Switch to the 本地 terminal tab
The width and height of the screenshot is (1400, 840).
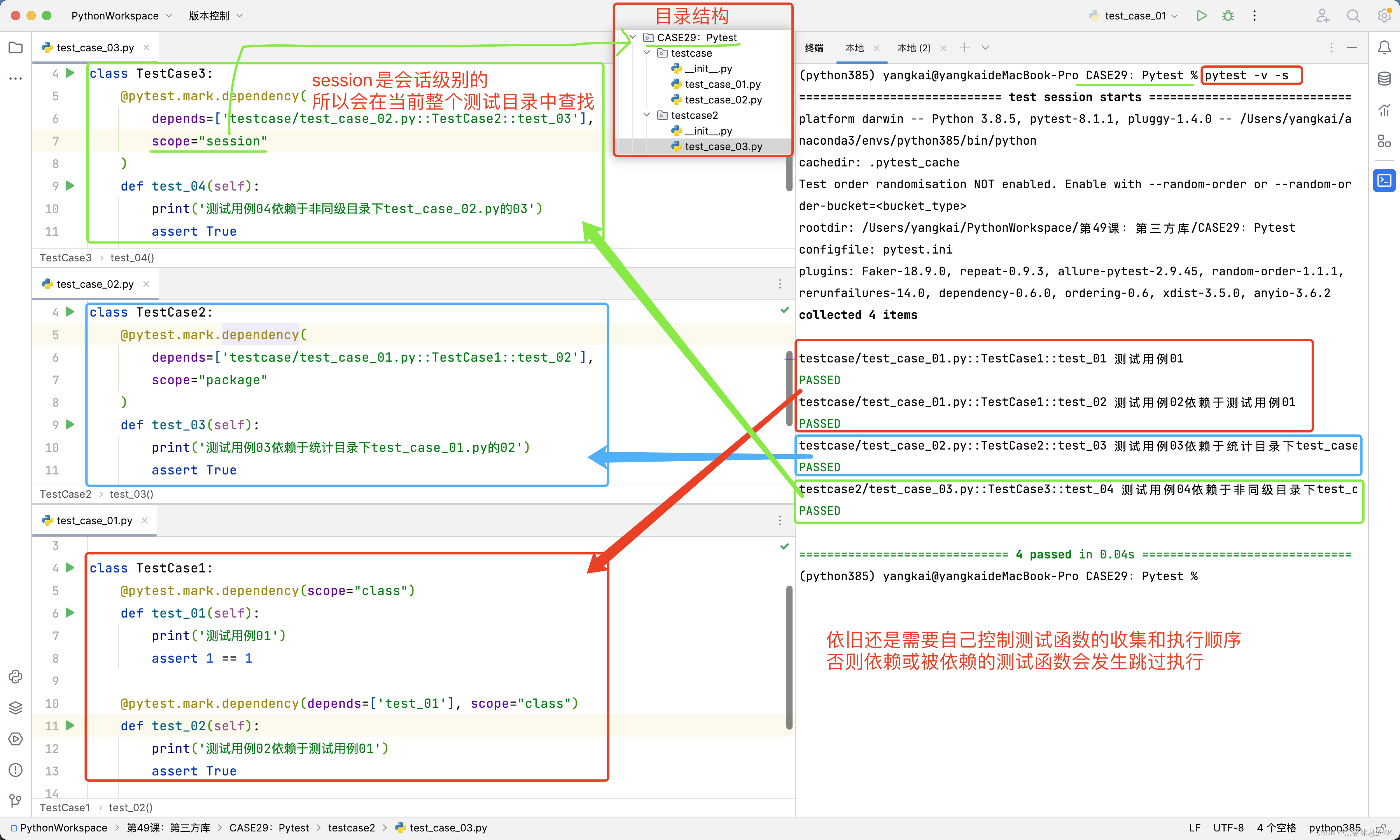tap(854, 48)
